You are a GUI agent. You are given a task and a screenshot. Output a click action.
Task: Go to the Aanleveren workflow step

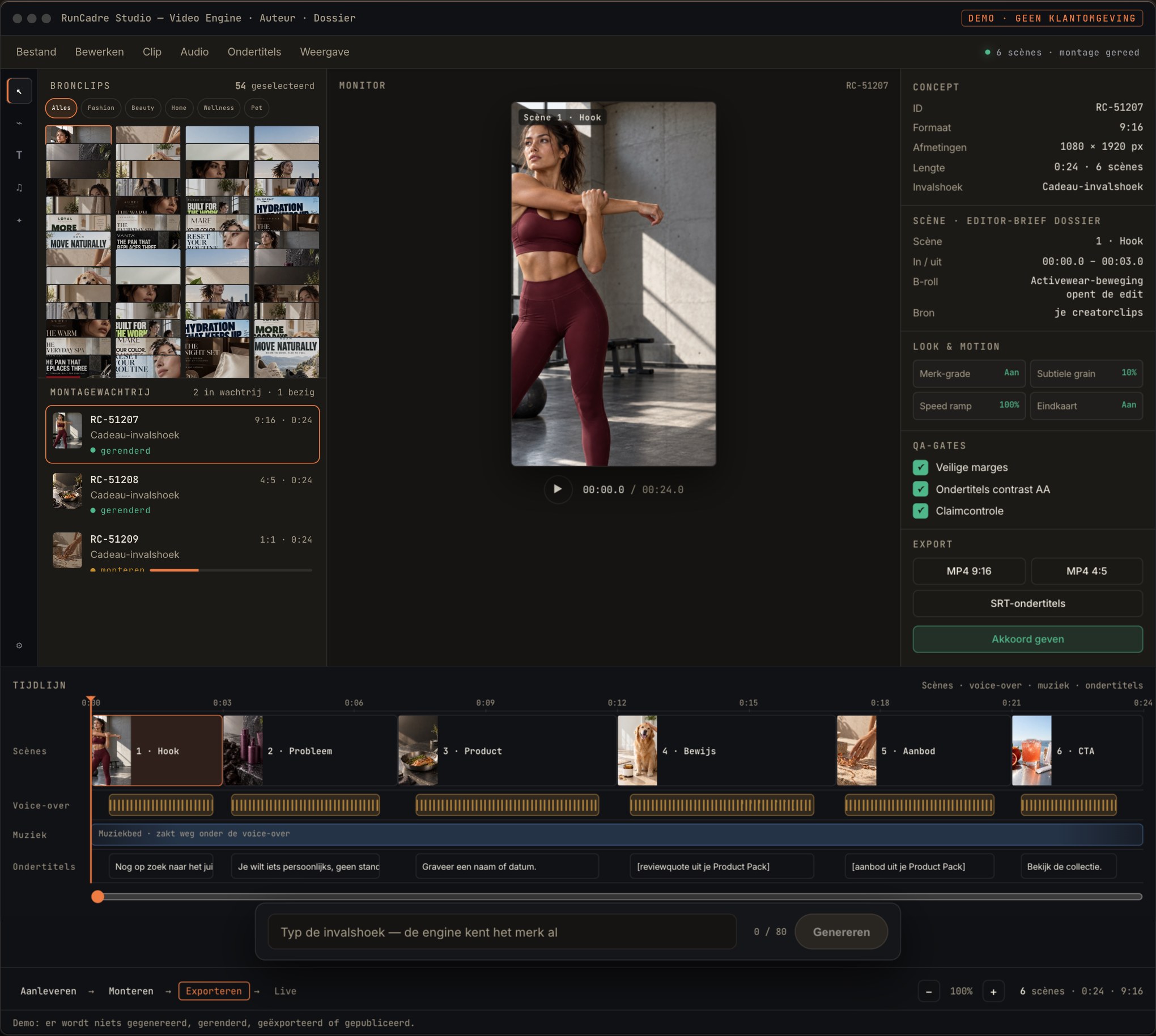point(48,991)
